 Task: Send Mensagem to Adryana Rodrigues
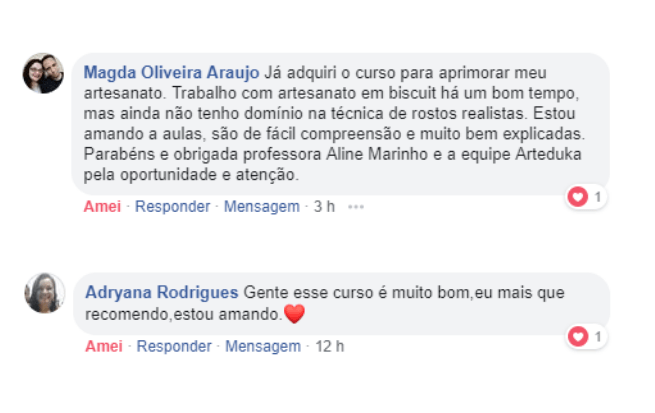point(262,347)
